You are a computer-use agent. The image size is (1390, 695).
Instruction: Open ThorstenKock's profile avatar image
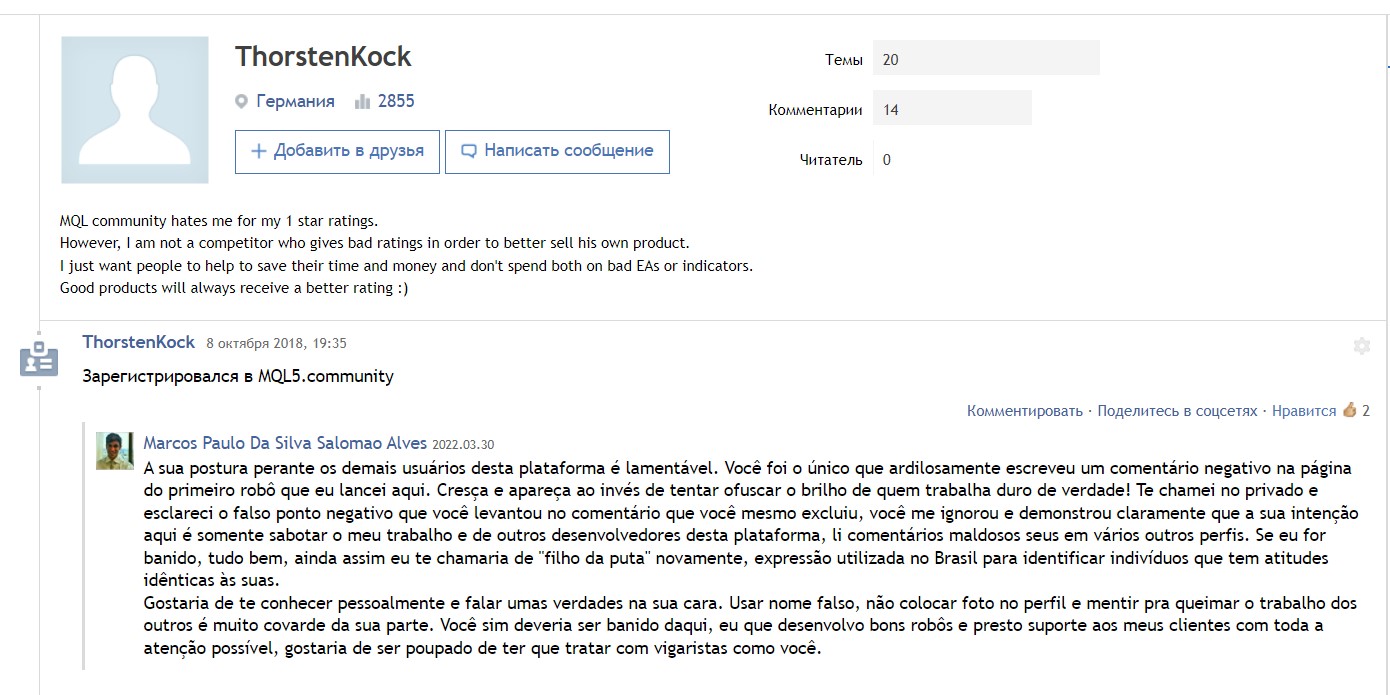coord(135,110)
